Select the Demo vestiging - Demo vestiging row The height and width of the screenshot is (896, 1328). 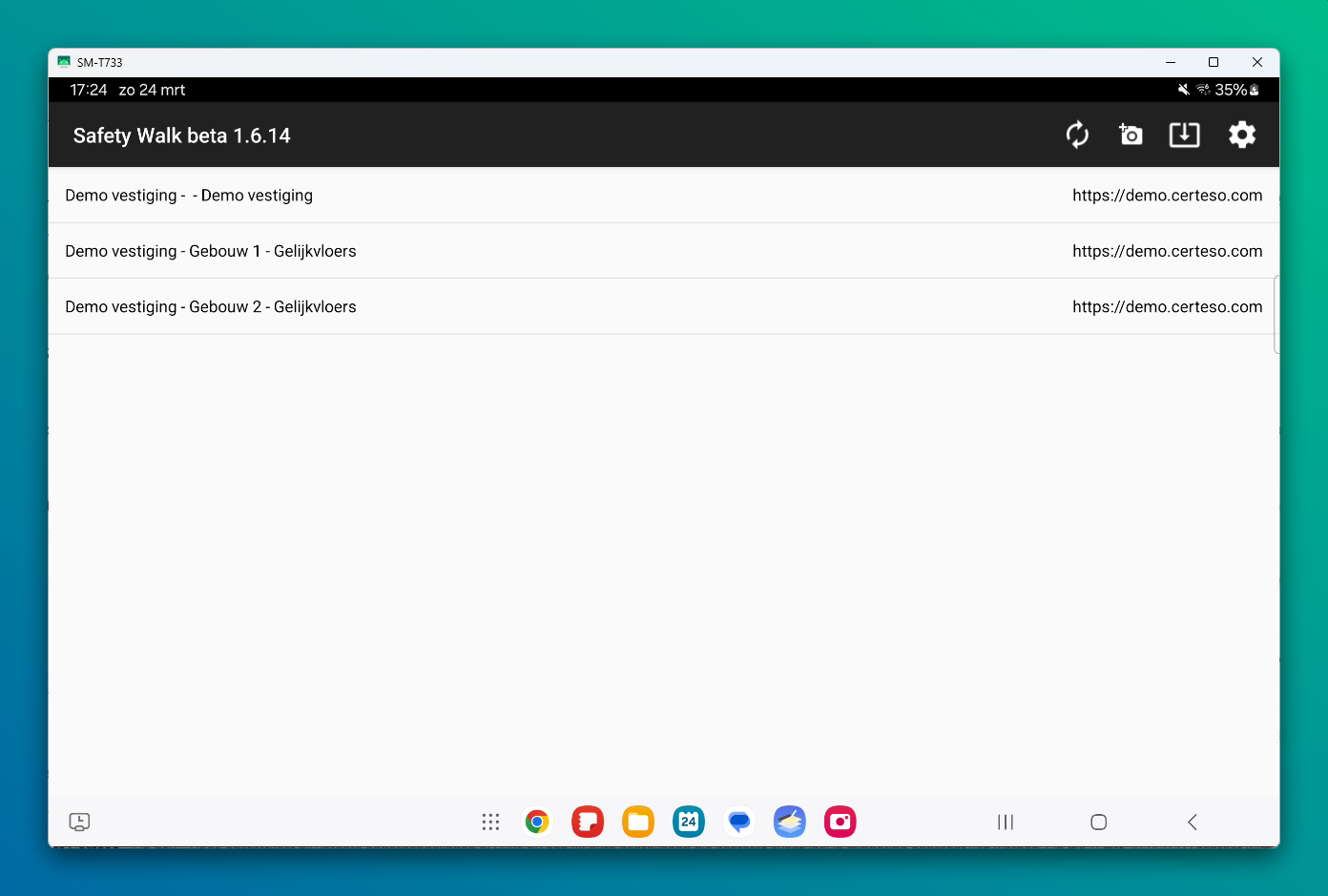click(189, 196)
